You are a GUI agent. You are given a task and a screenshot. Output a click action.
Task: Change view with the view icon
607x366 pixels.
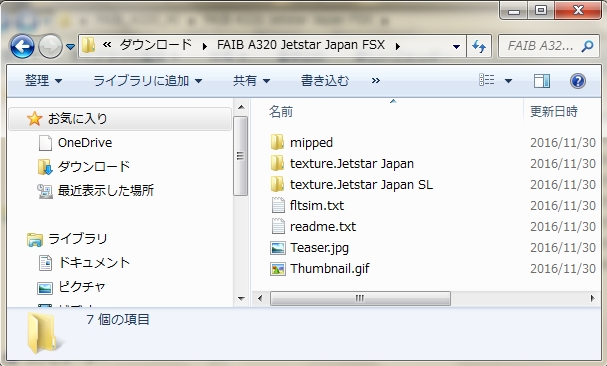click(x=487, y=80)
